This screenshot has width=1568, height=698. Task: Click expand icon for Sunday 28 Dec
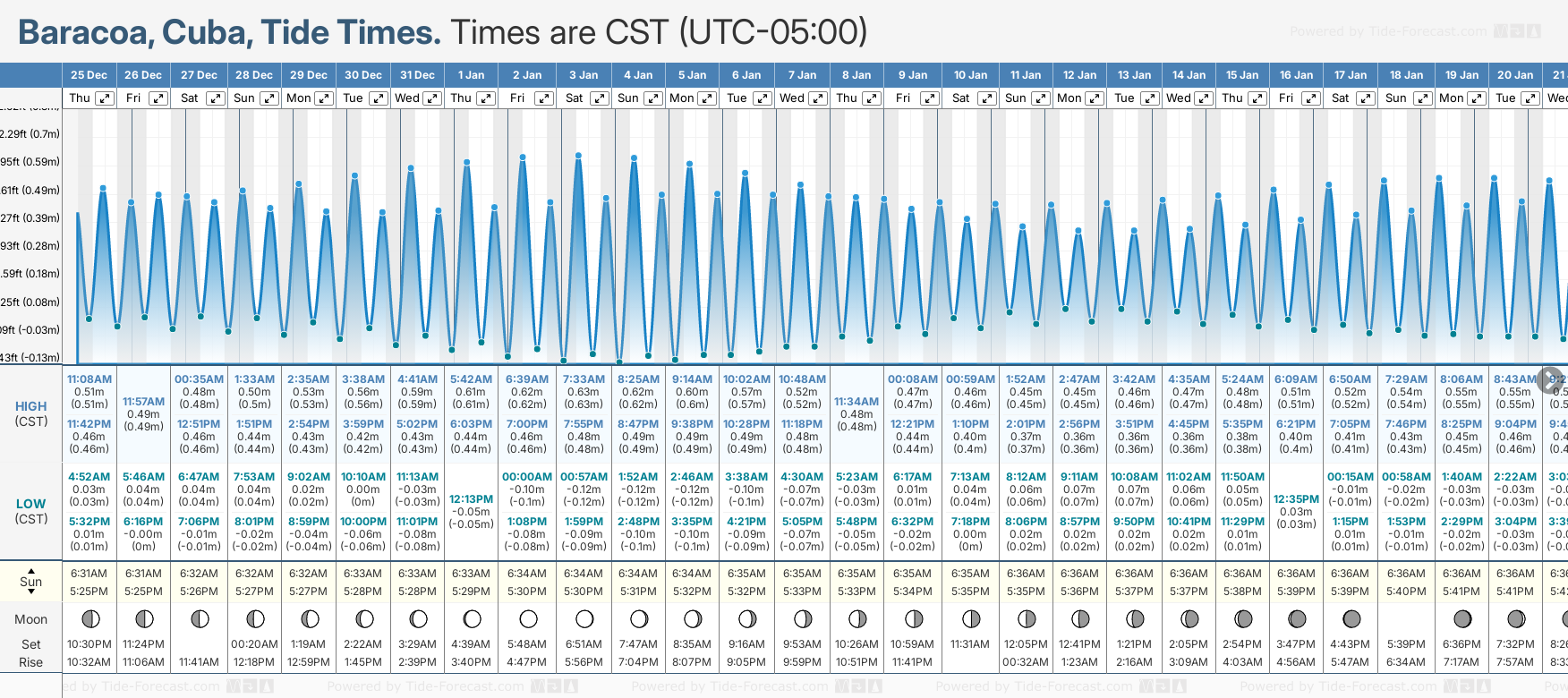pos(268,98)
